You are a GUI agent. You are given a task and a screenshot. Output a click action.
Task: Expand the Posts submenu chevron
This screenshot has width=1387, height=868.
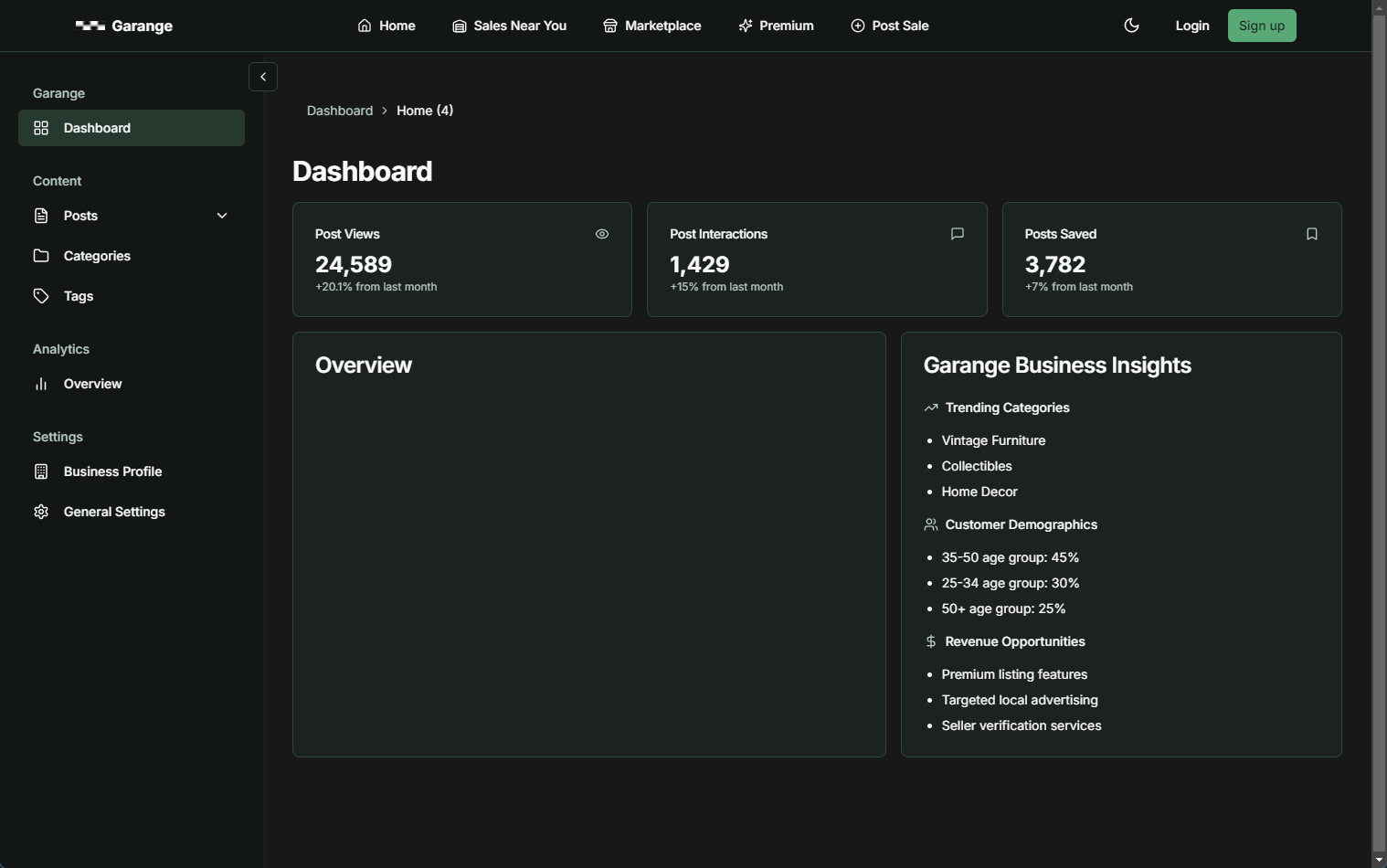(x=222, y=216)
